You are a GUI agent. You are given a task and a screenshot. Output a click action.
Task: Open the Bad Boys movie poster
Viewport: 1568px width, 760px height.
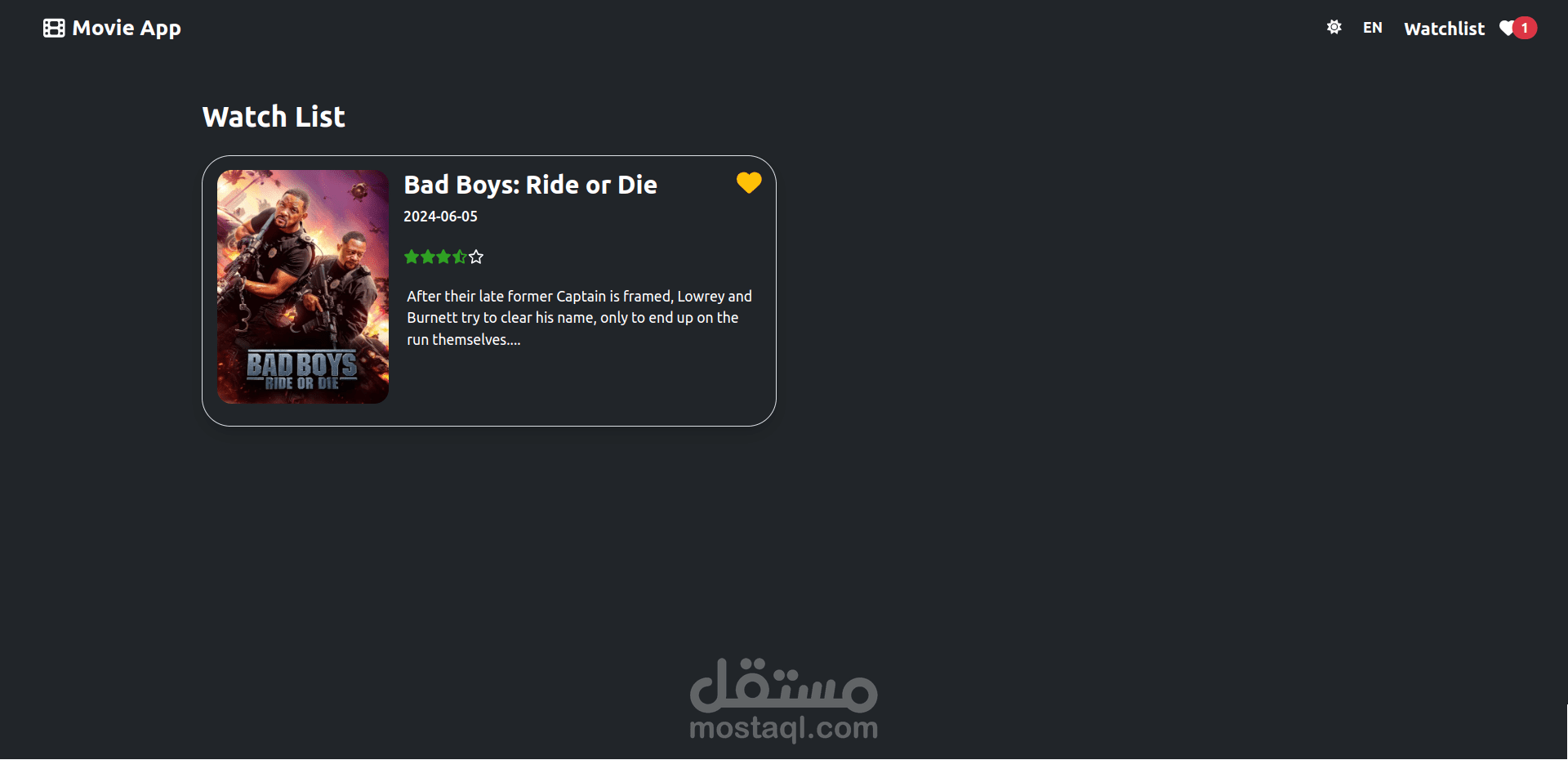tap(303, 287)
